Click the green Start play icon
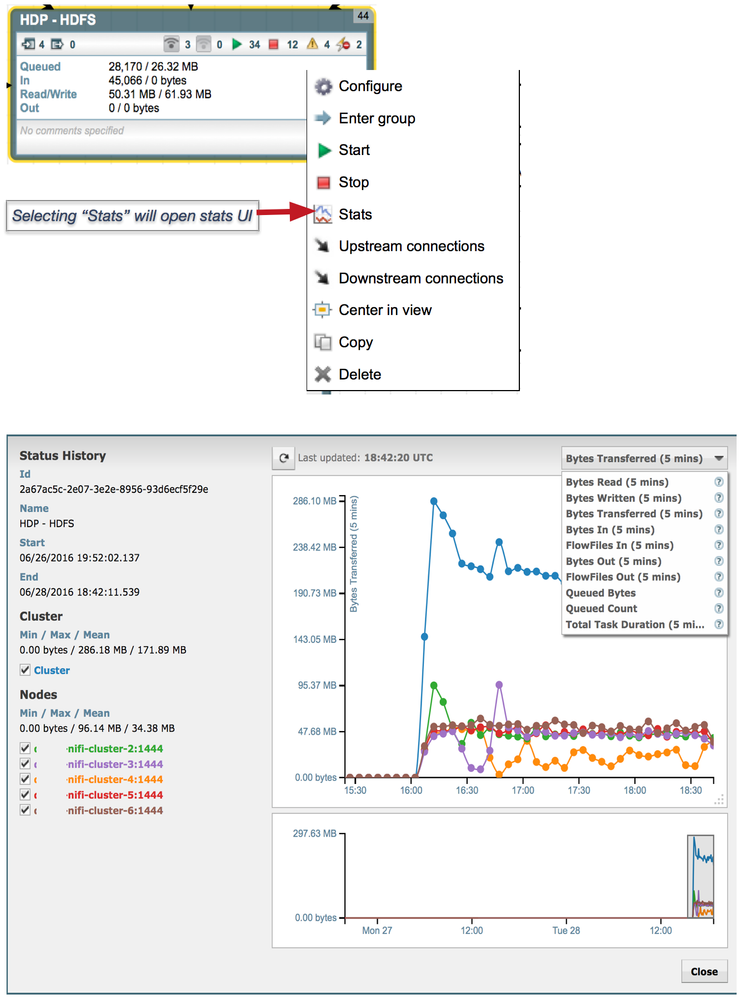The height and width of the screenshot is (999, 742). pyautogui.click(x=324, y=150)
